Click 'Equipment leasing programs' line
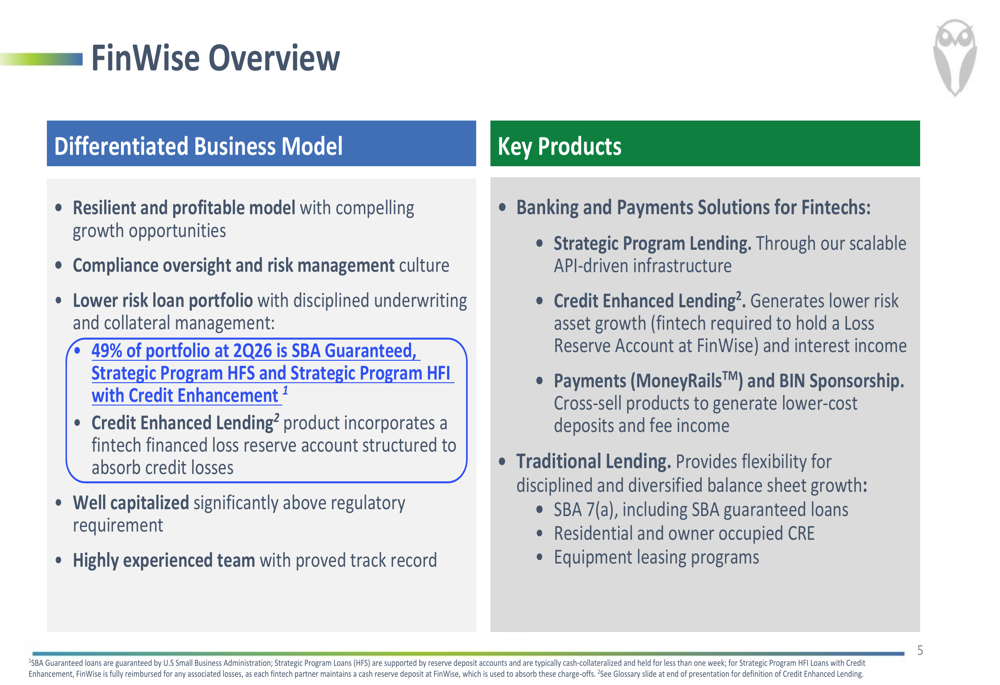 coord(656,557)
